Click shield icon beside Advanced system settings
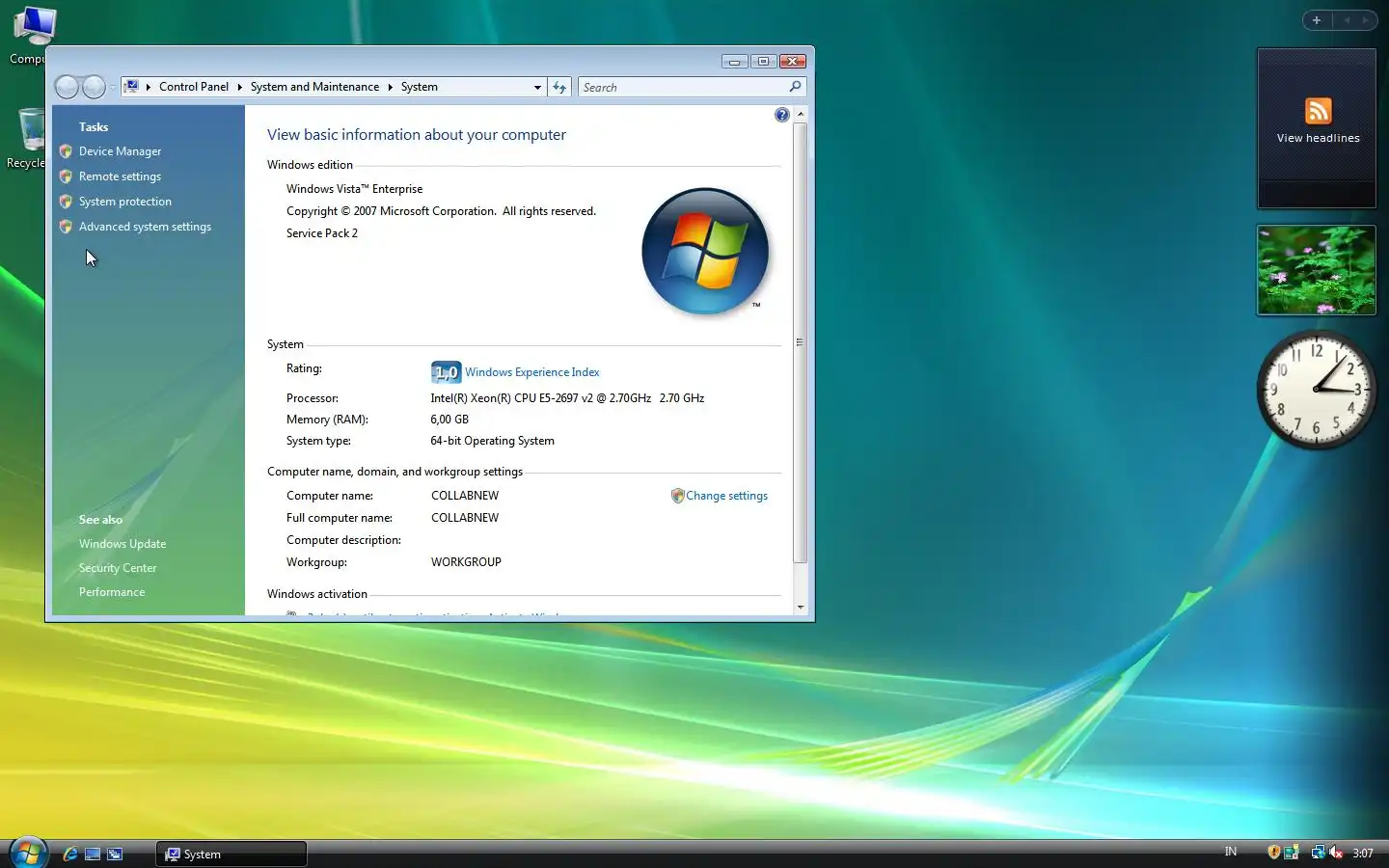 click(x=66, y=227)
